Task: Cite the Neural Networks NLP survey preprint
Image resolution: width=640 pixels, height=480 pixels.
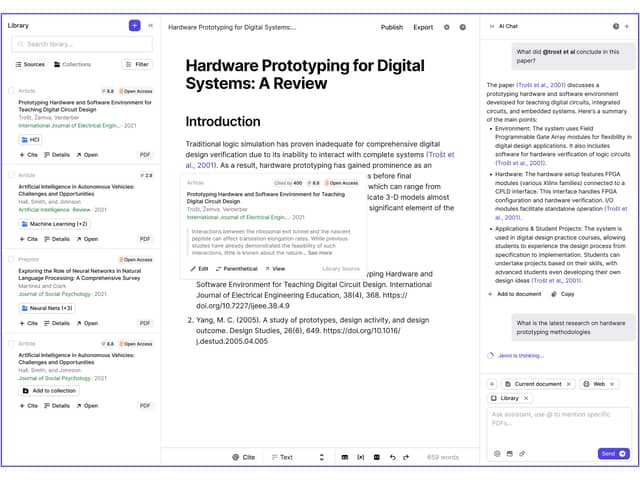Action: [29, 323]
